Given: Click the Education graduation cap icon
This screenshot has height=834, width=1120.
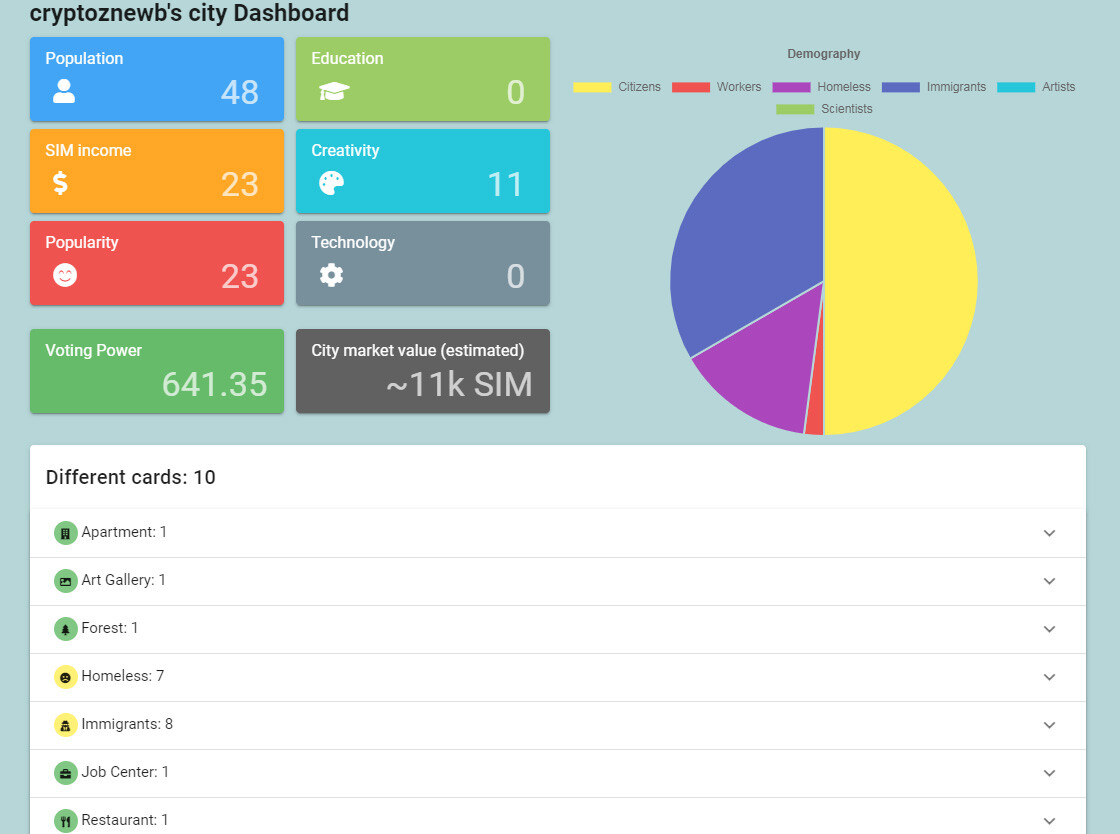Looking at the screenshot, I should (334, 91).
